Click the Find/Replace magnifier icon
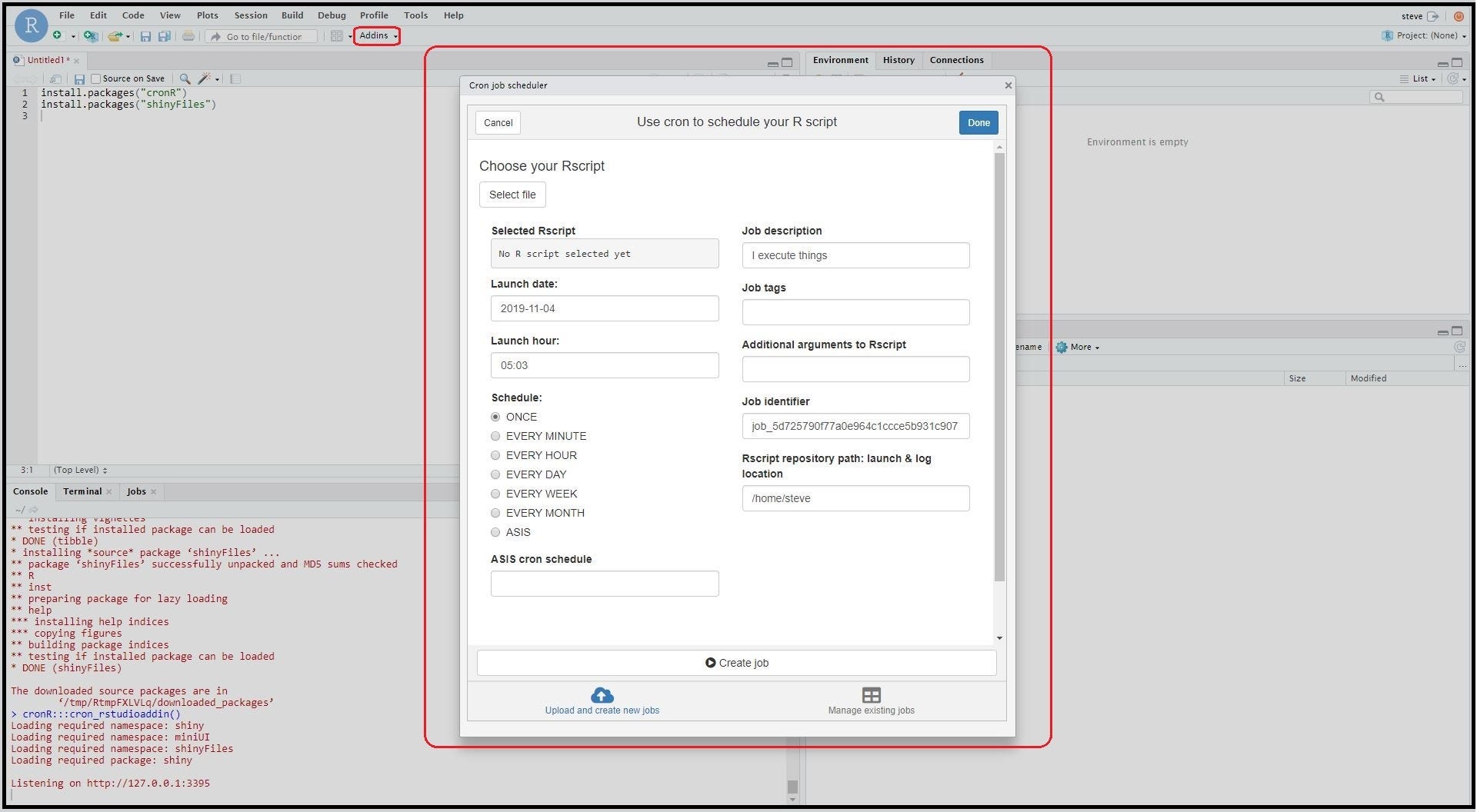Screen dimensions: 1477x812 [x=185, y=78]
